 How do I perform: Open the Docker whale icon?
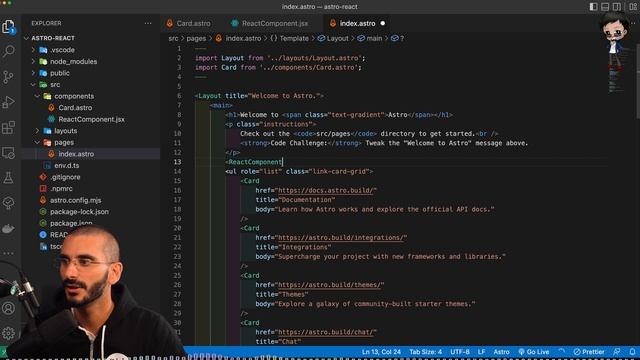(x=8, y=229)
